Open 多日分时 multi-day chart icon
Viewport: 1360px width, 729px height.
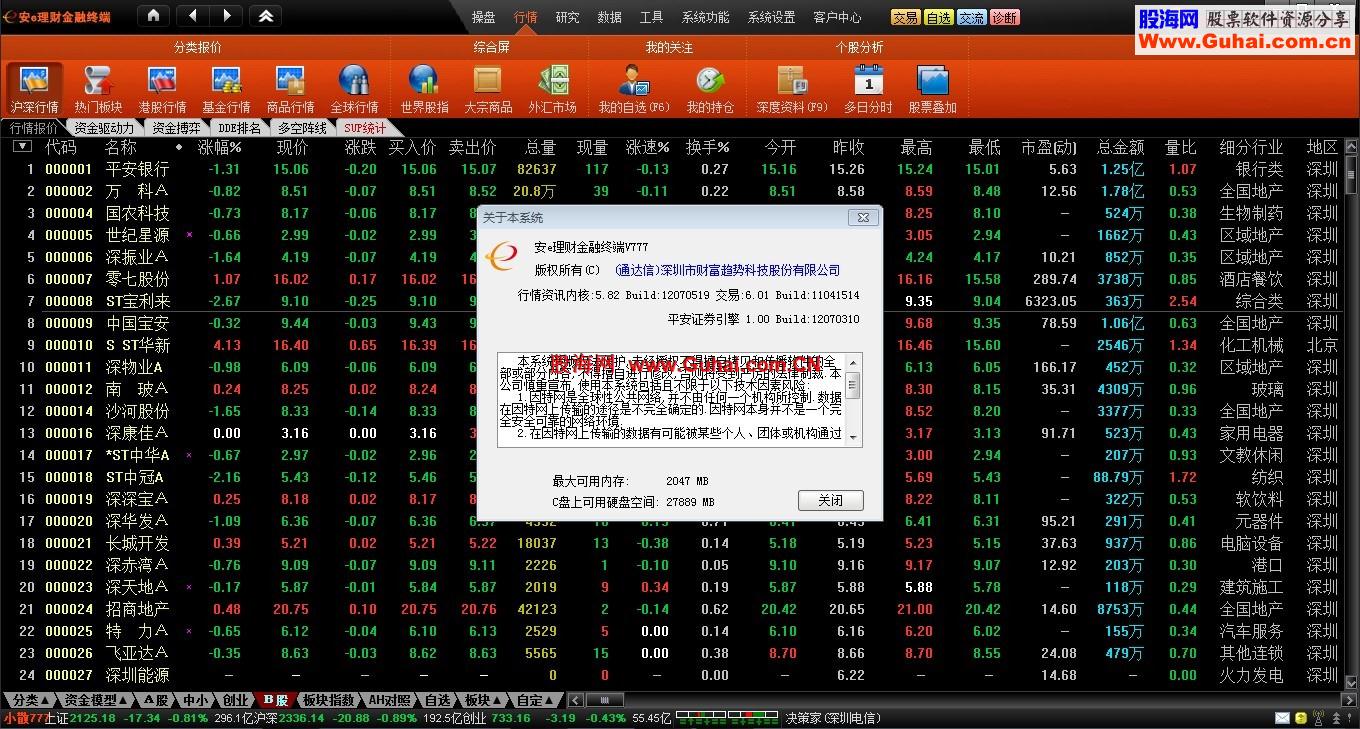[868, 89]
